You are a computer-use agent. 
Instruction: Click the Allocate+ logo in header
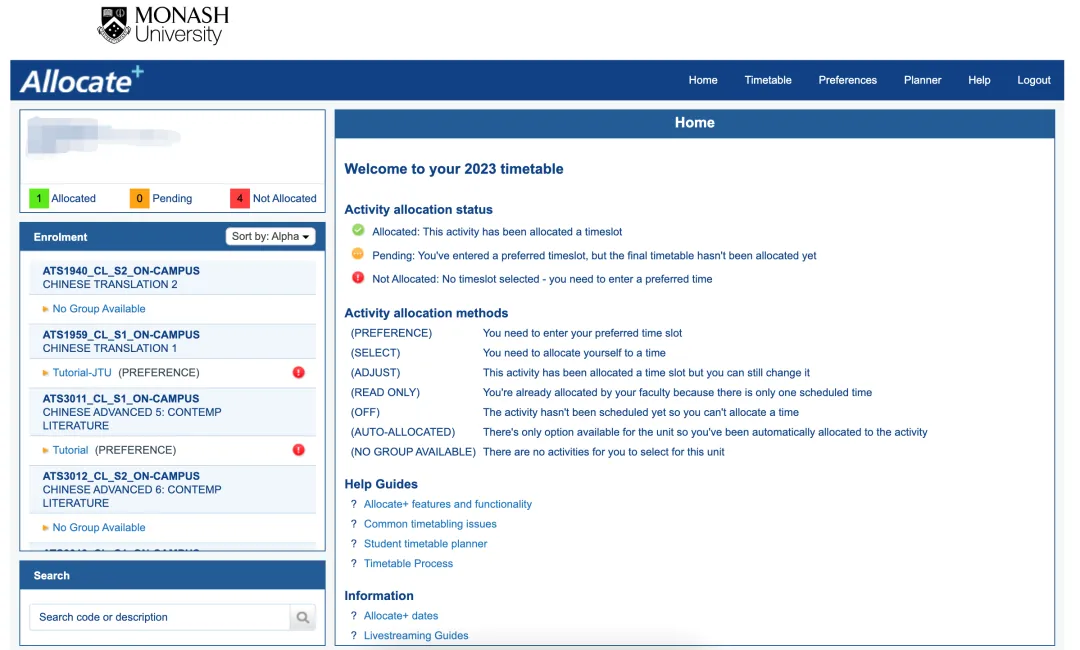(x=81, y=80)
